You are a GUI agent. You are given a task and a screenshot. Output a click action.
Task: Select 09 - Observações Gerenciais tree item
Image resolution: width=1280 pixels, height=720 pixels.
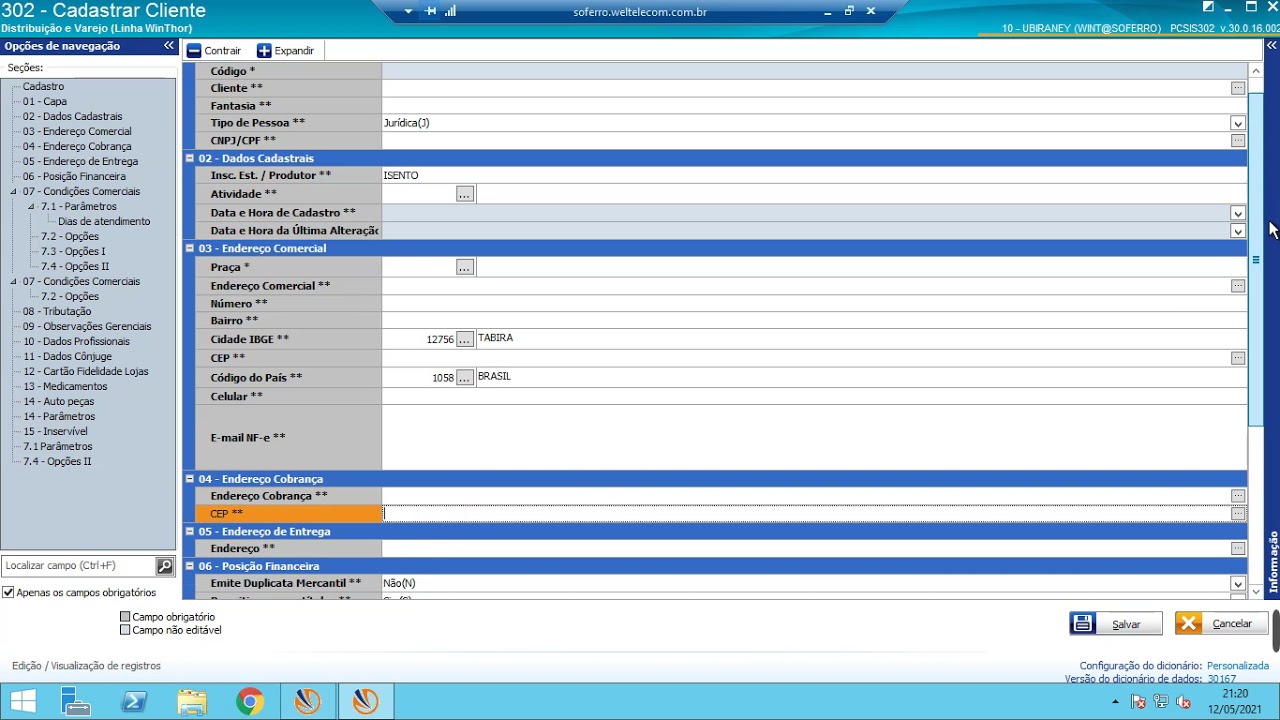click(x=87, y=327)
